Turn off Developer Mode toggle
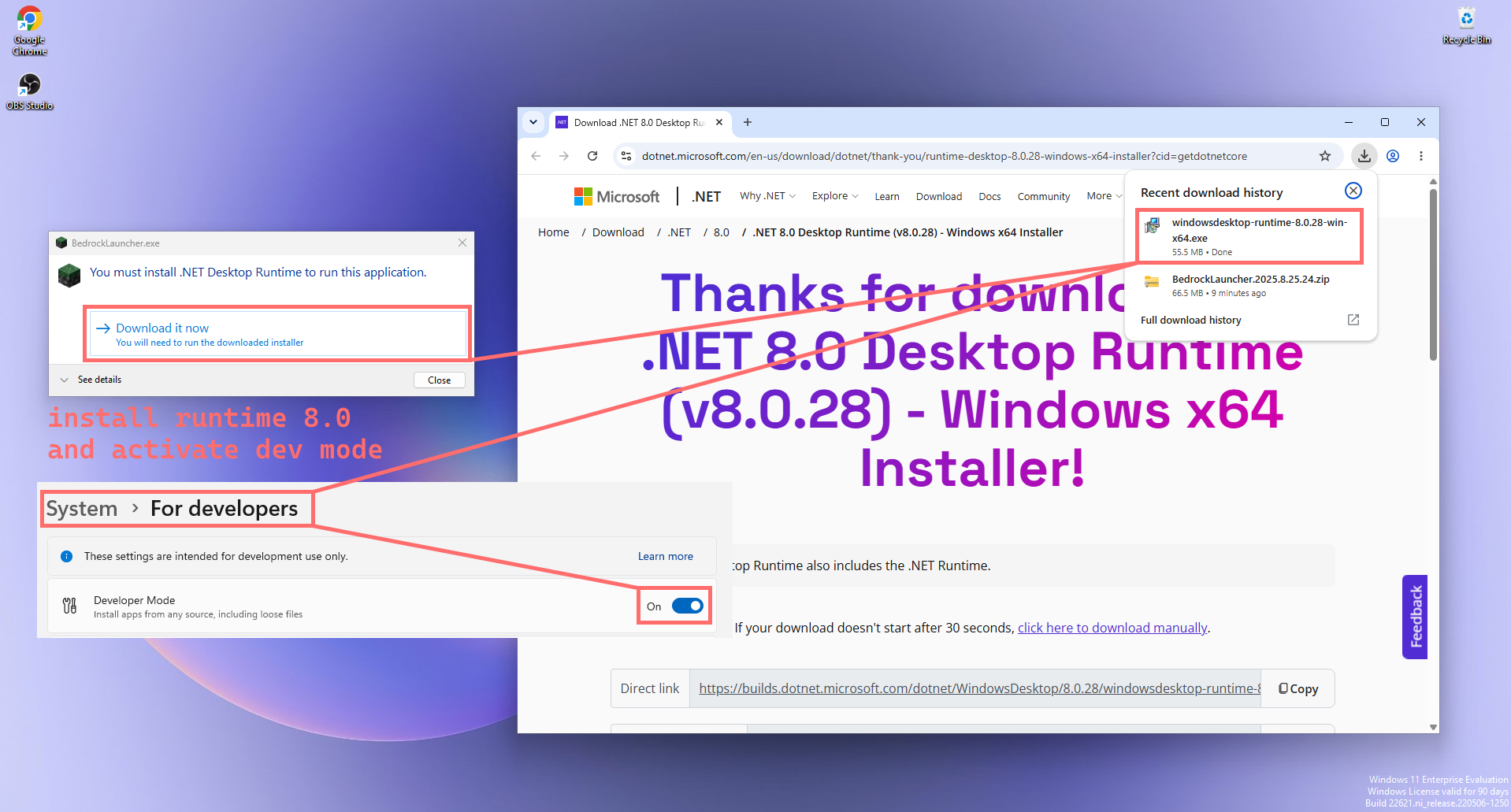Image resolution: width=1511 pixels, height=812 pixels. coord(687,606)
